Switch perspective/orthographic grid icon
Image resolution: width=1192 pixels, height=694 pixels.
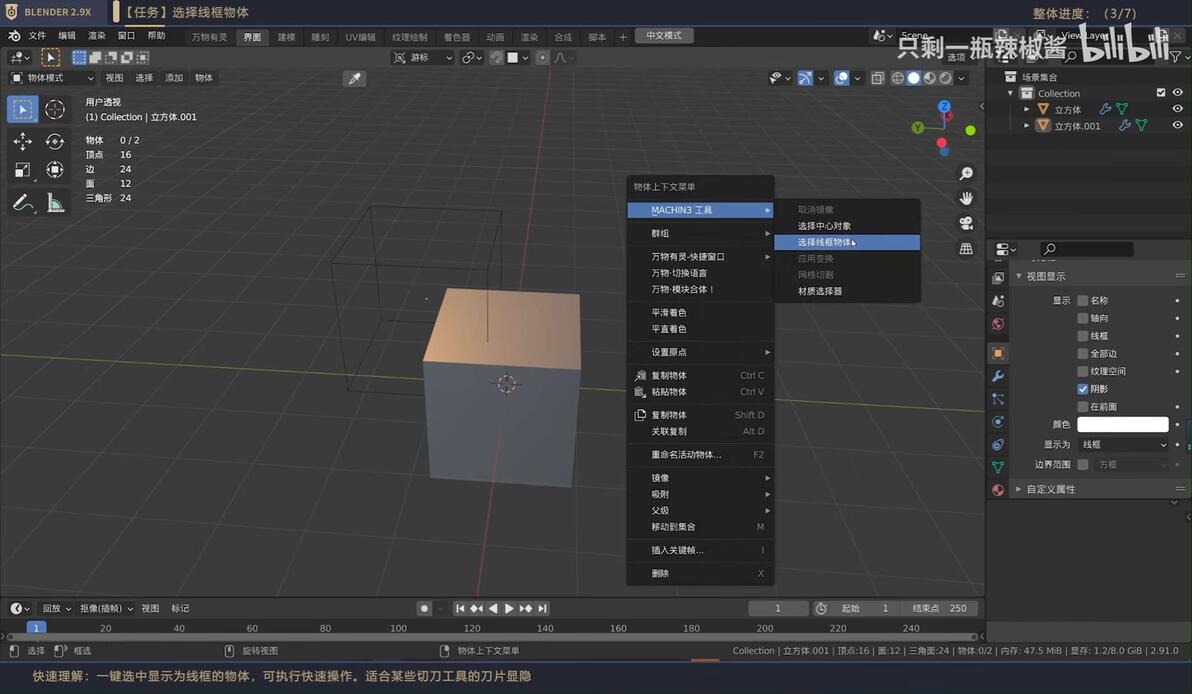click(966, 249)
